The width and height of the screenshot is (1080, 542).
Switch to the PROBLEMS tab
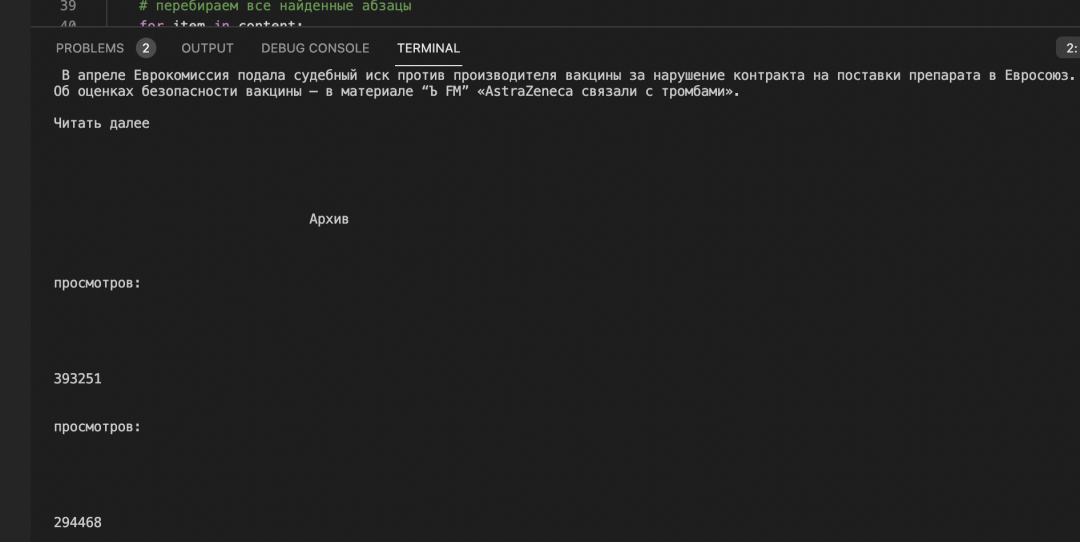[x=90, y=48]
